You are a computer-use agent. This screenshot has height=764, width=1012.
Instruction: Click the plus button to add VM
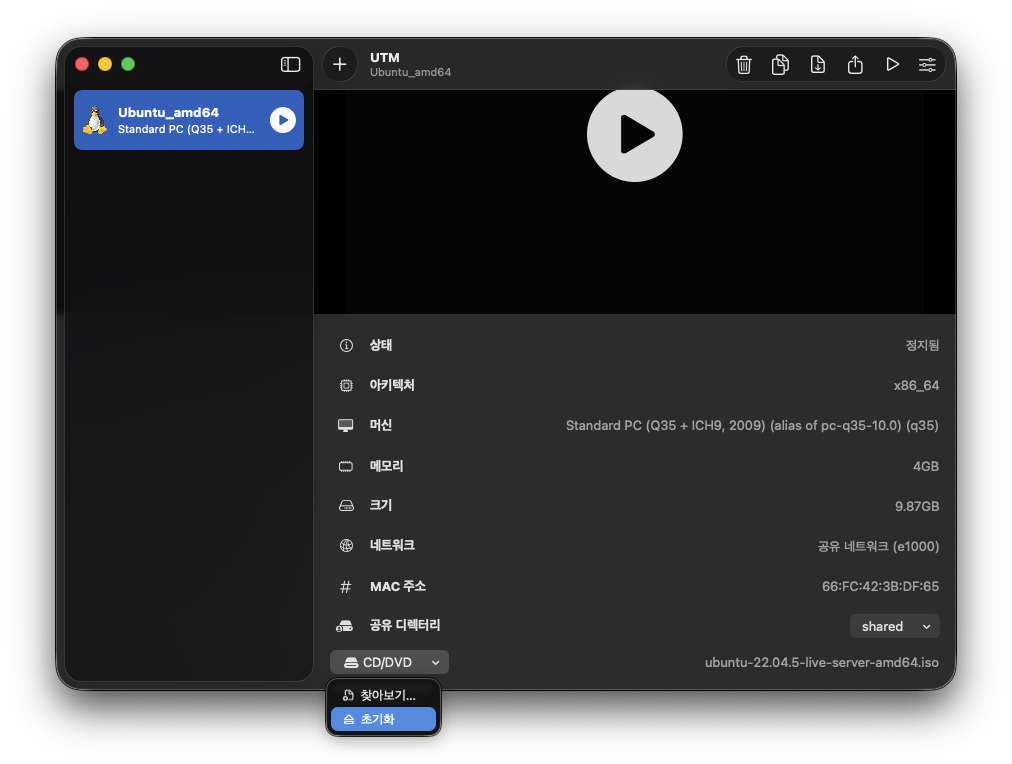340,64
